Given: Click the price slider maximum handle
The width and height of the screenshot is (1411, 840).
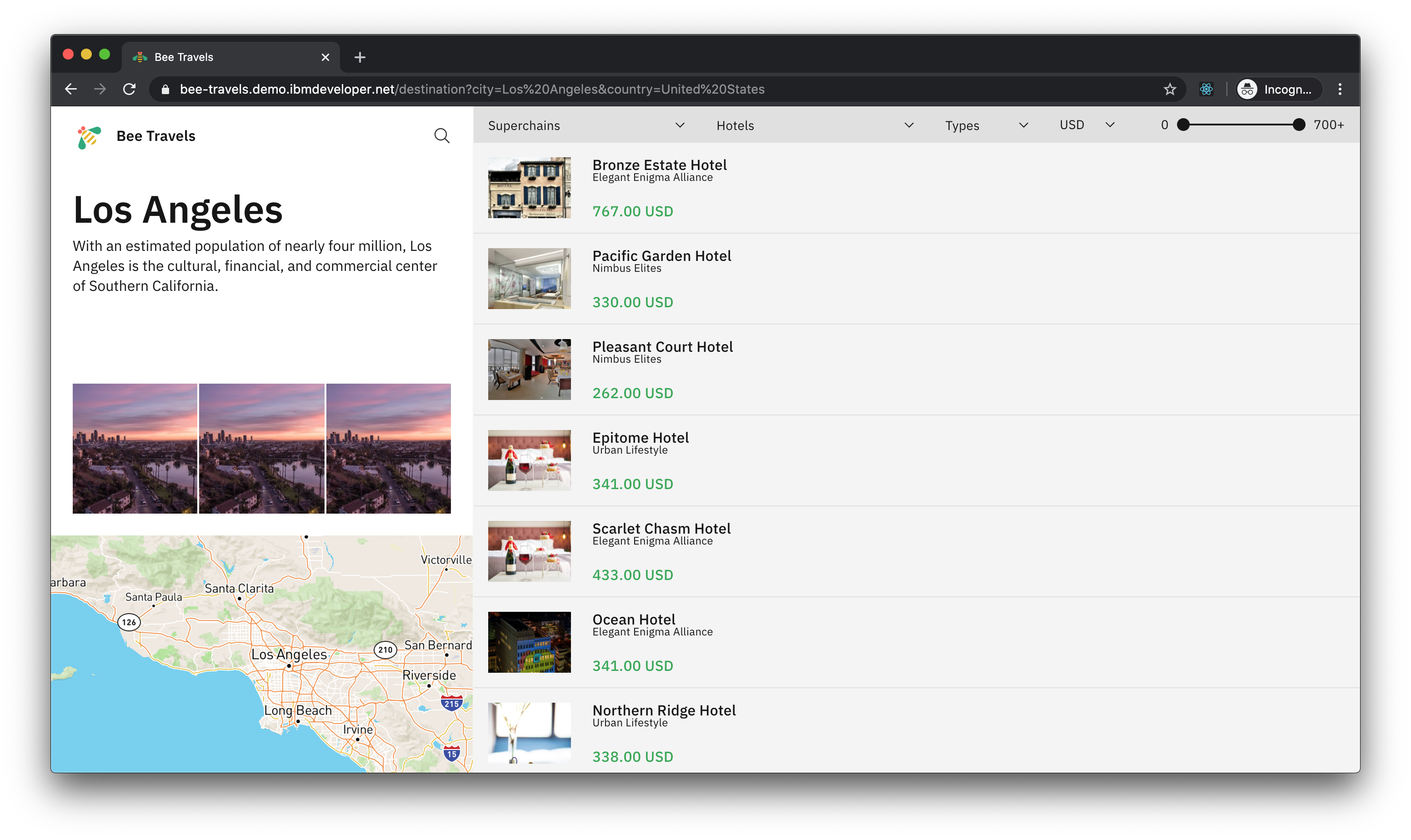Looking at the screenshot, I should point(1299,125).
